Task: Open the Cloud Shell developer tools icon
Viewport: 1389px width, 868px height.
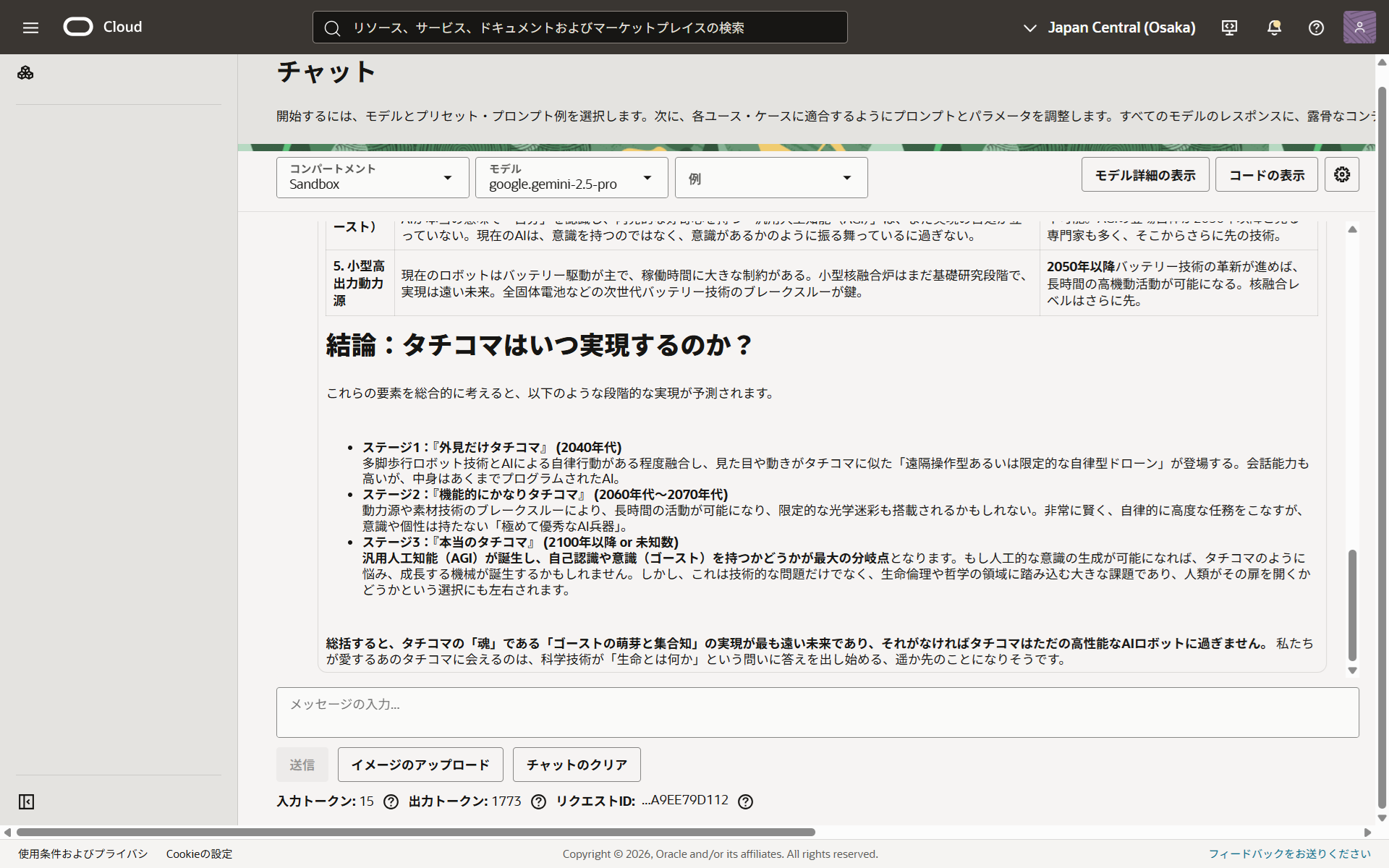Action: click(1229, 27)
